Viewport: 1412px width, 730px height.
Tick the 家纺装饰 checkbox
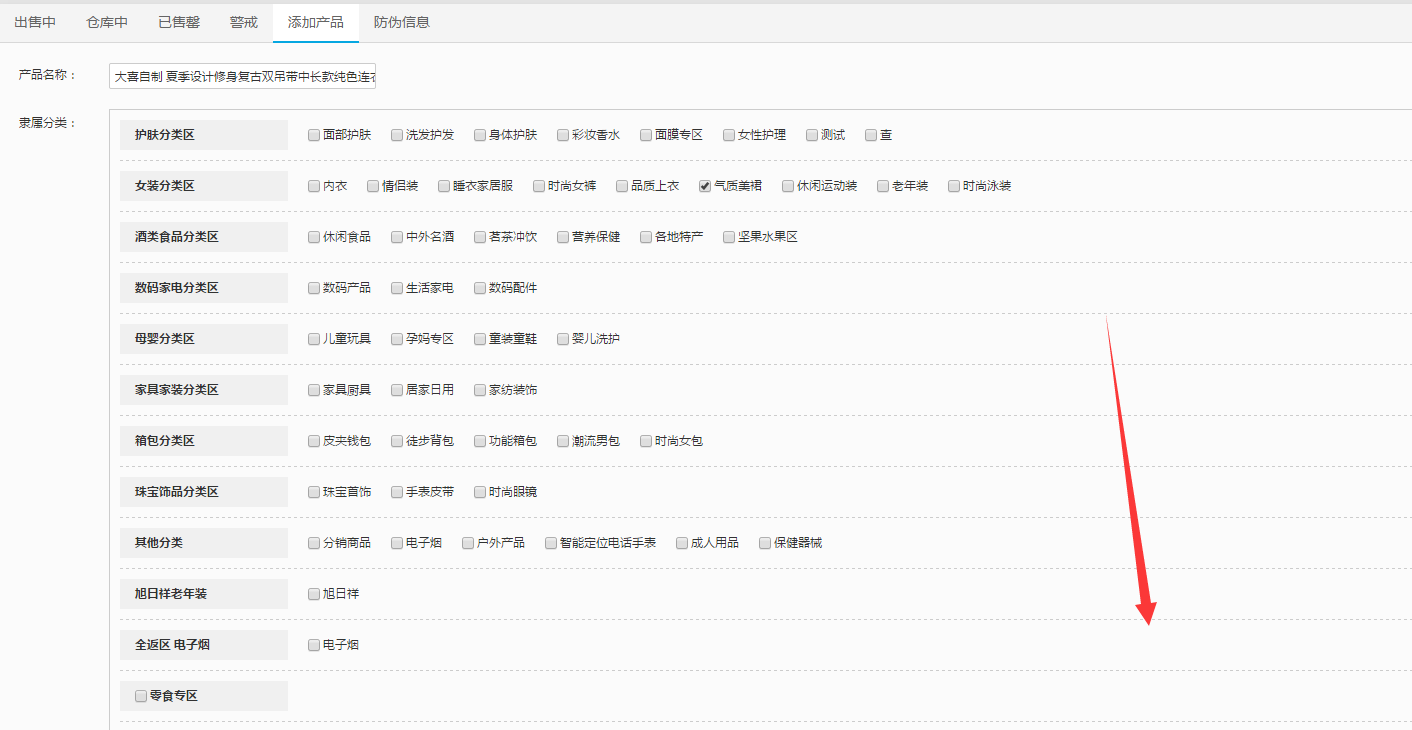[x=480, y=390]
